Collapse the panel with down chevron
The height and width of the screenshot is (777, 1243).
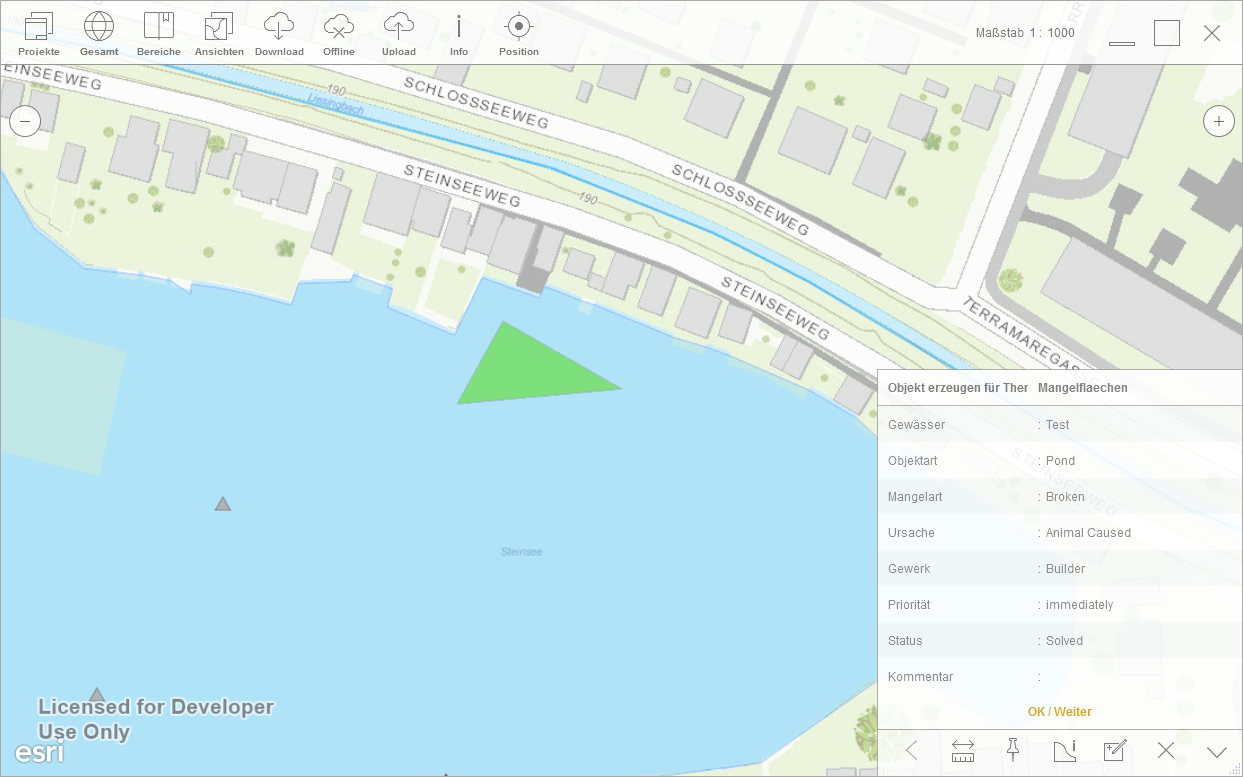click(x=1216, y=751)
